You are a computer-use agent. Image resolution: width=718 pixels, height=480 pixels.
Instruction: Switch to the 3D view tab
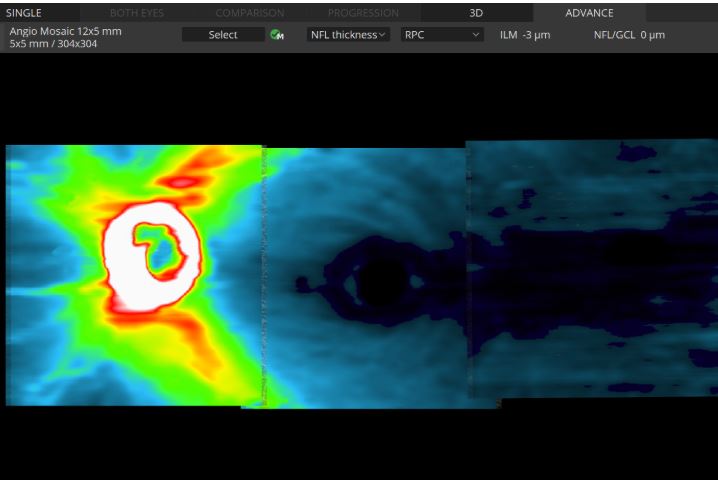click(x=477, y=13)
